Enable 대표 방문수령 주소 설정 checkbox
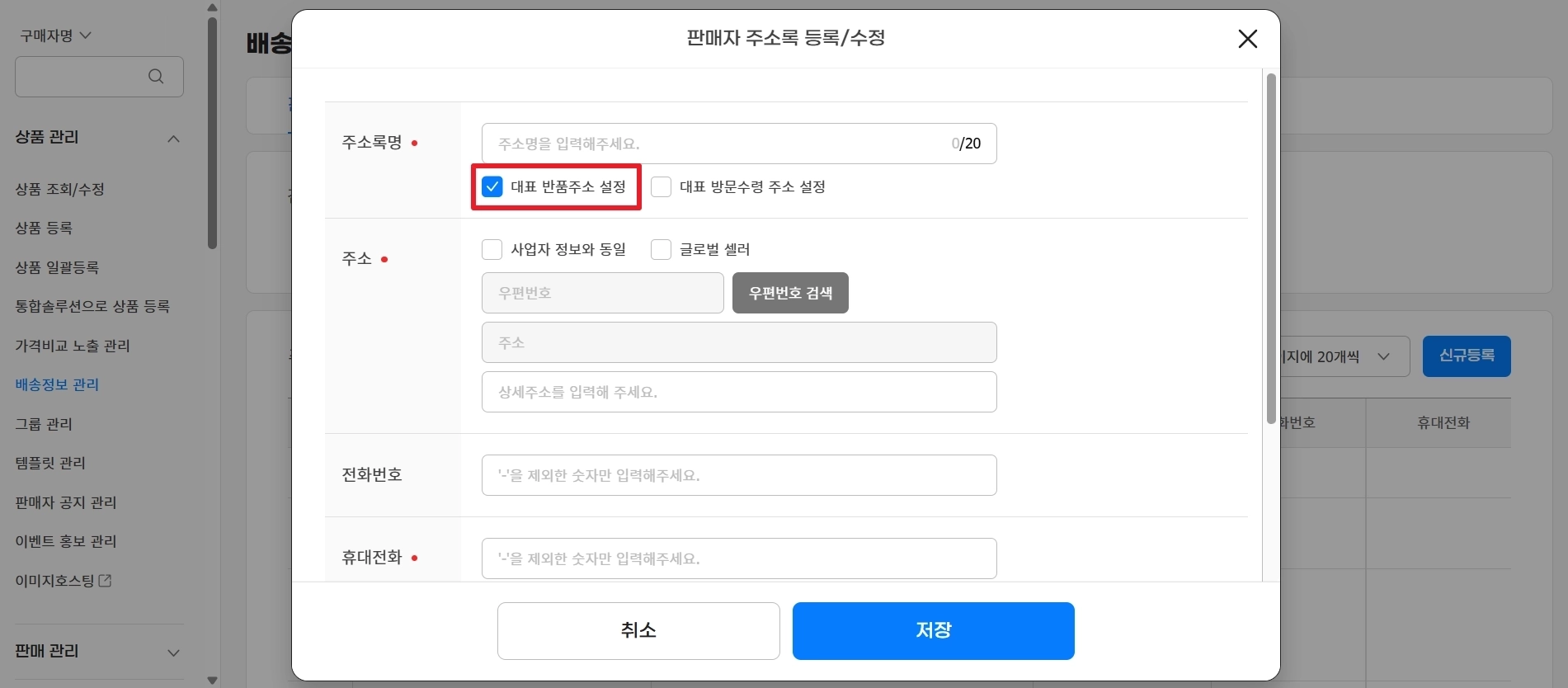 (661, 186)
